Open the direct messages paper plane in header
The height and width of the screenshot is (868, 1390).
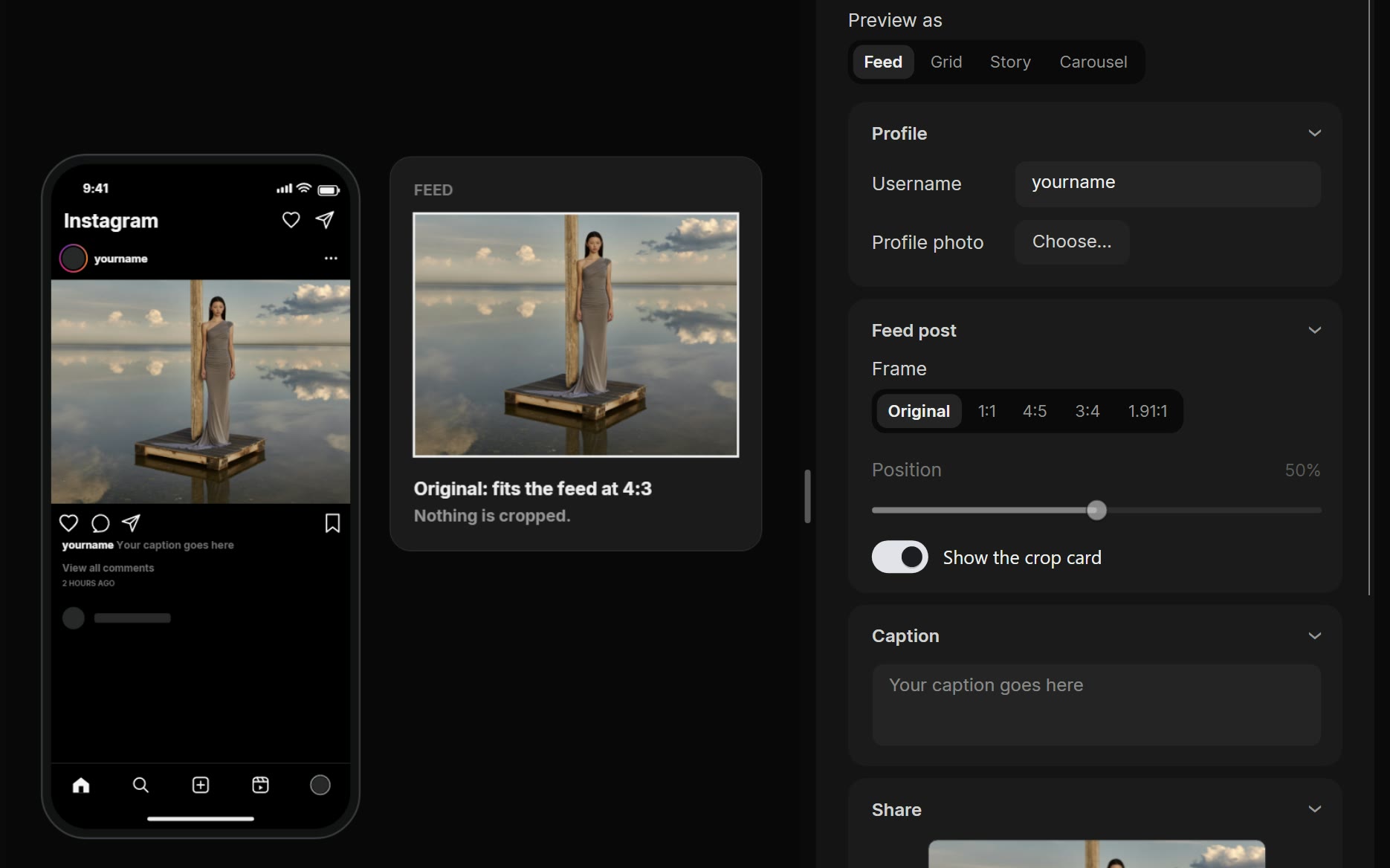coord(325,219)
